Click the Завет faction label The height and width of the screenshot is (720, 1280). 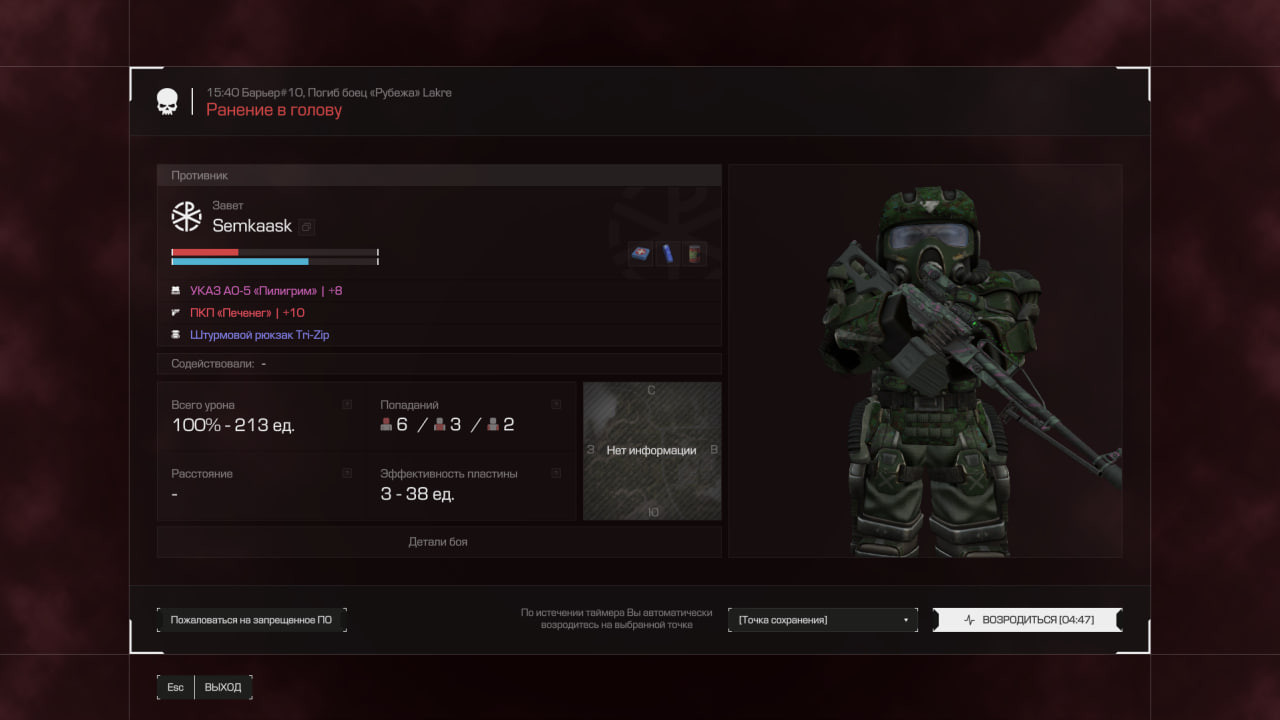click(228, 205)
